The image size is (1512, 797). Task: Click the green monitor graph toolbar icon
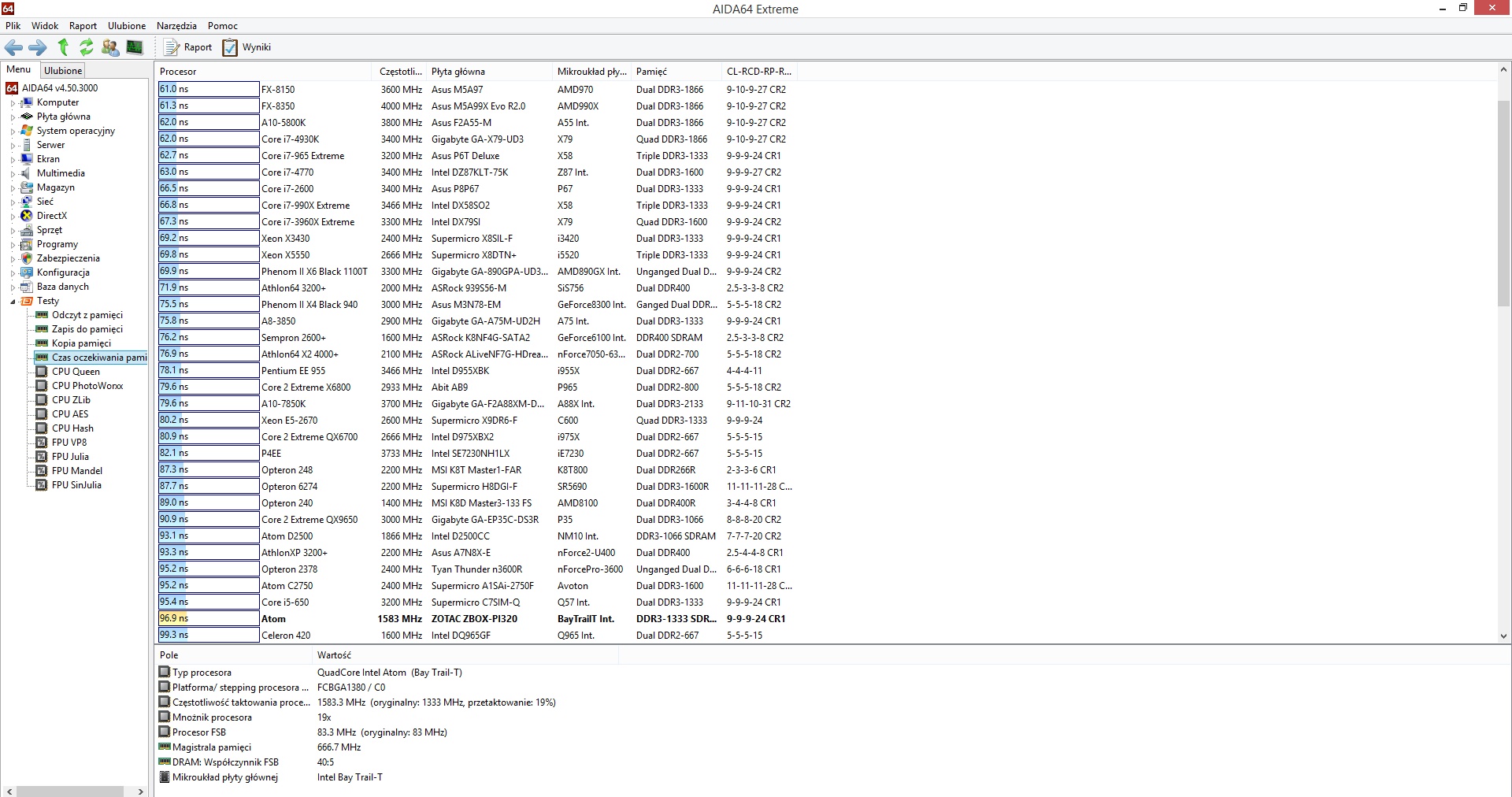coord(135,47)
